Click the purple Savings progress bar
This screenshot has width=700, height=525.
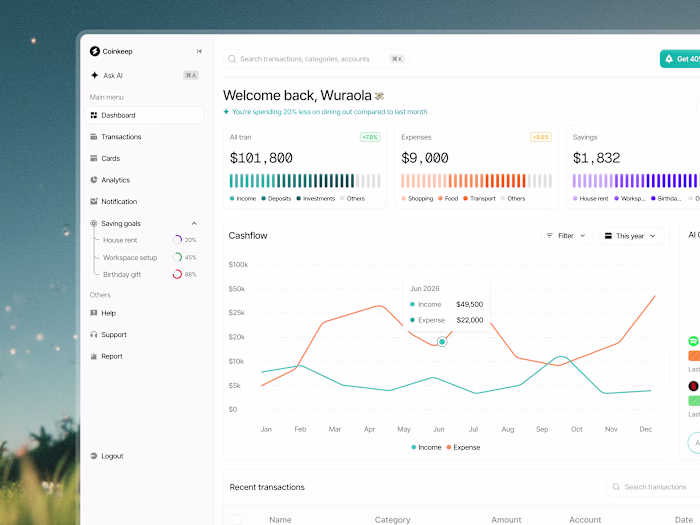[x=636, y=180]
